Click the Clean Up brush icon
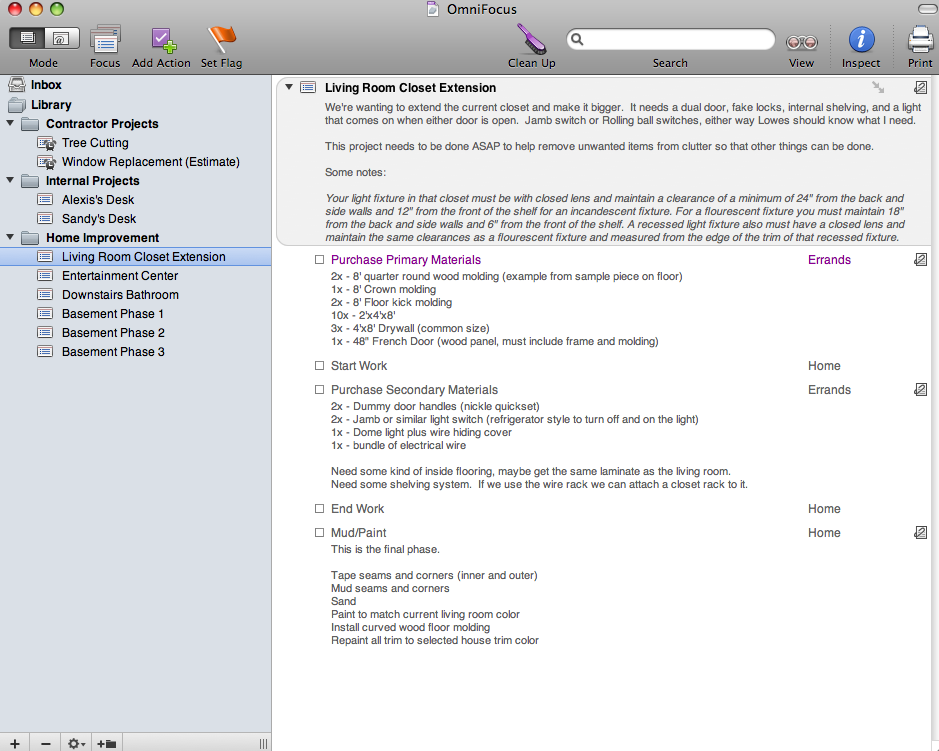 click(x=531, y=39)
